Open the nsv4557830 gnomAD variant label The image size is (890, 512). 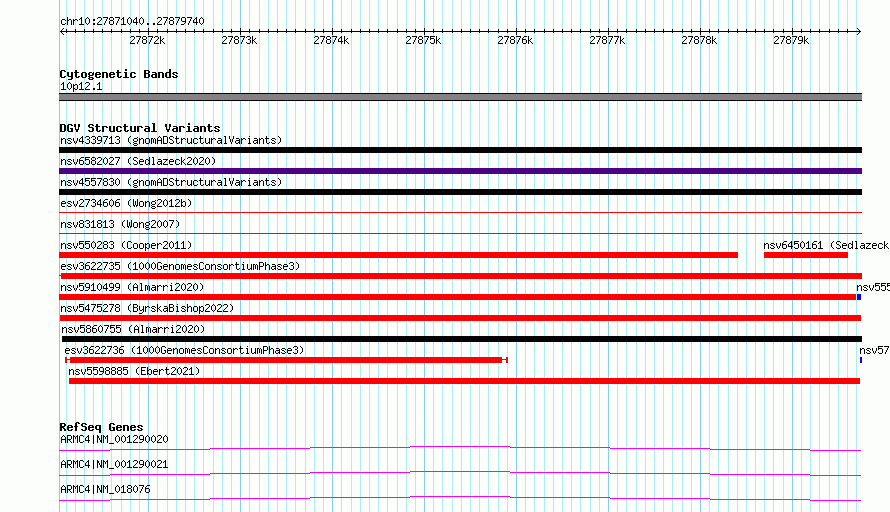click(171, 182)
